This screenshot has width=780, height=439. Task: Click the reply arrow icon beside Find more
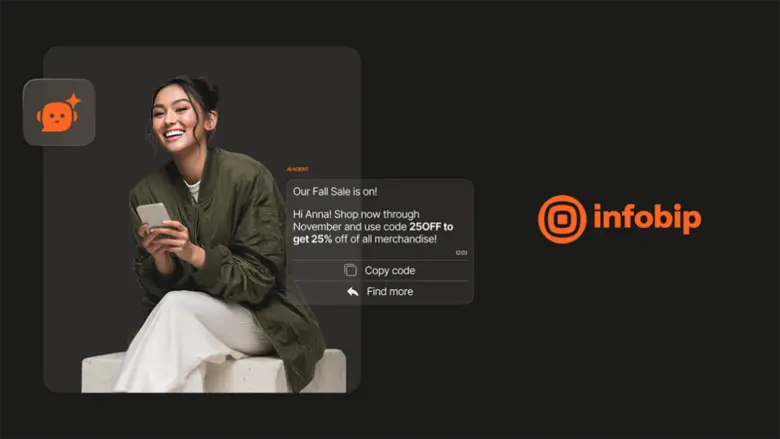(352, 292)
